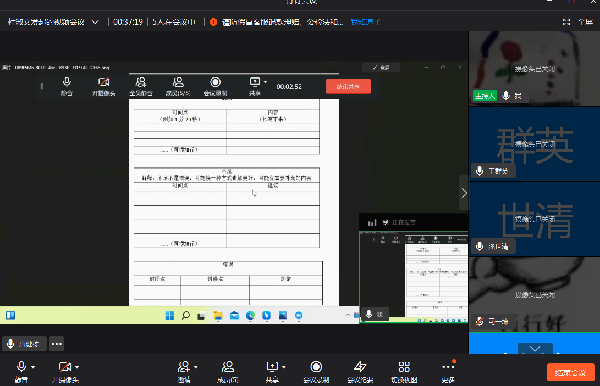Open camera options arrow in bottom toolbar
Screen dimensions: 600x386
(x=77, y=367)
